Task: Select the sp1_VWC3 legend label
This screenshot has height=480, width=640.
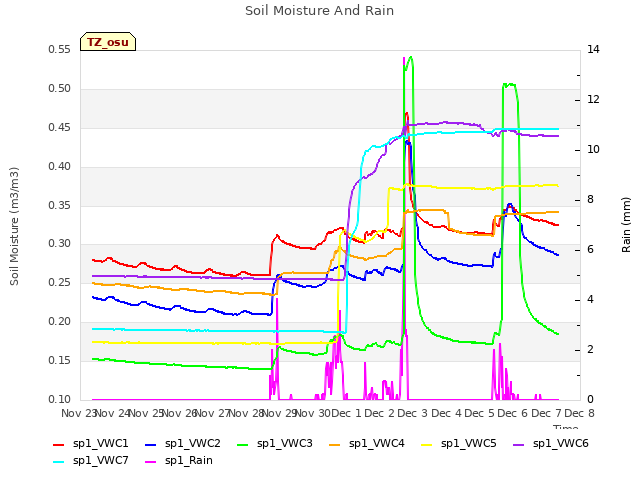Action: (285, 444)
